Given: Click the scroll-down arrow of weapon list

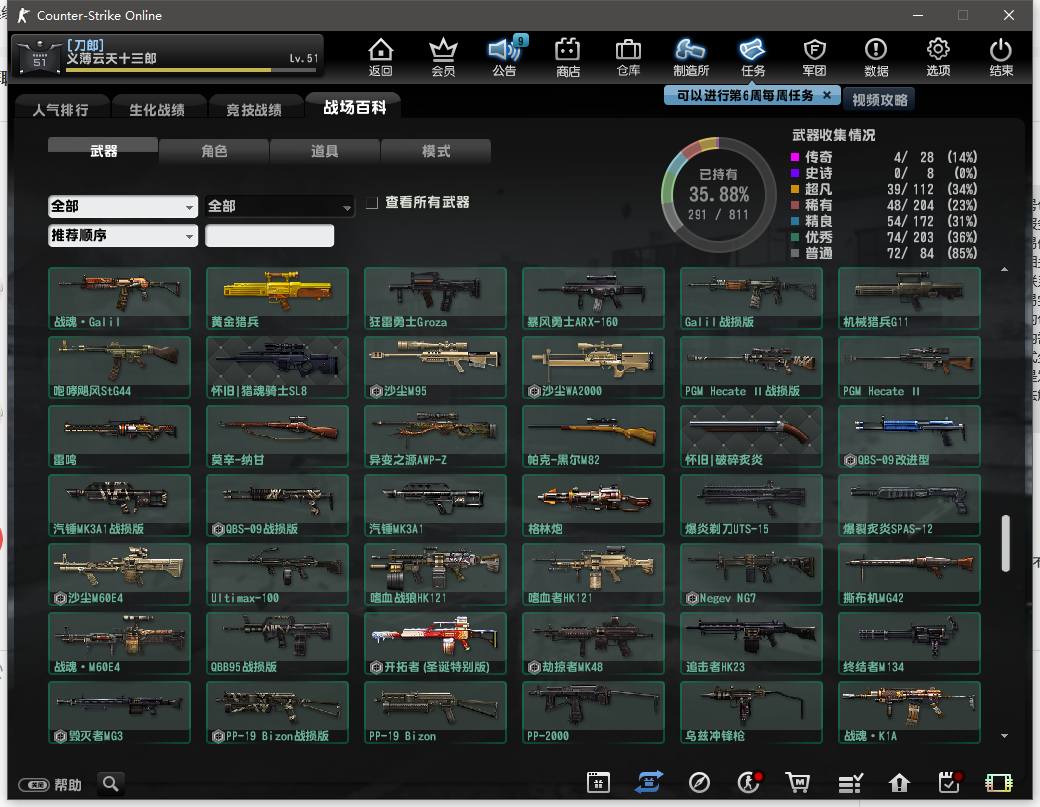Looking at the screenshot, I should tap(1005, 735).
